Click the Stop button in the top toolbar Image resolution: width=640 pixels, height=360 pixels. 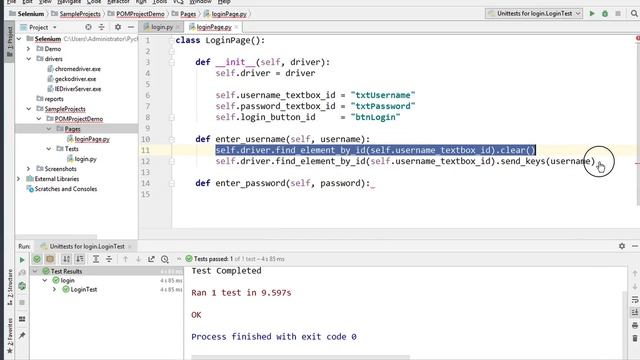618,13
